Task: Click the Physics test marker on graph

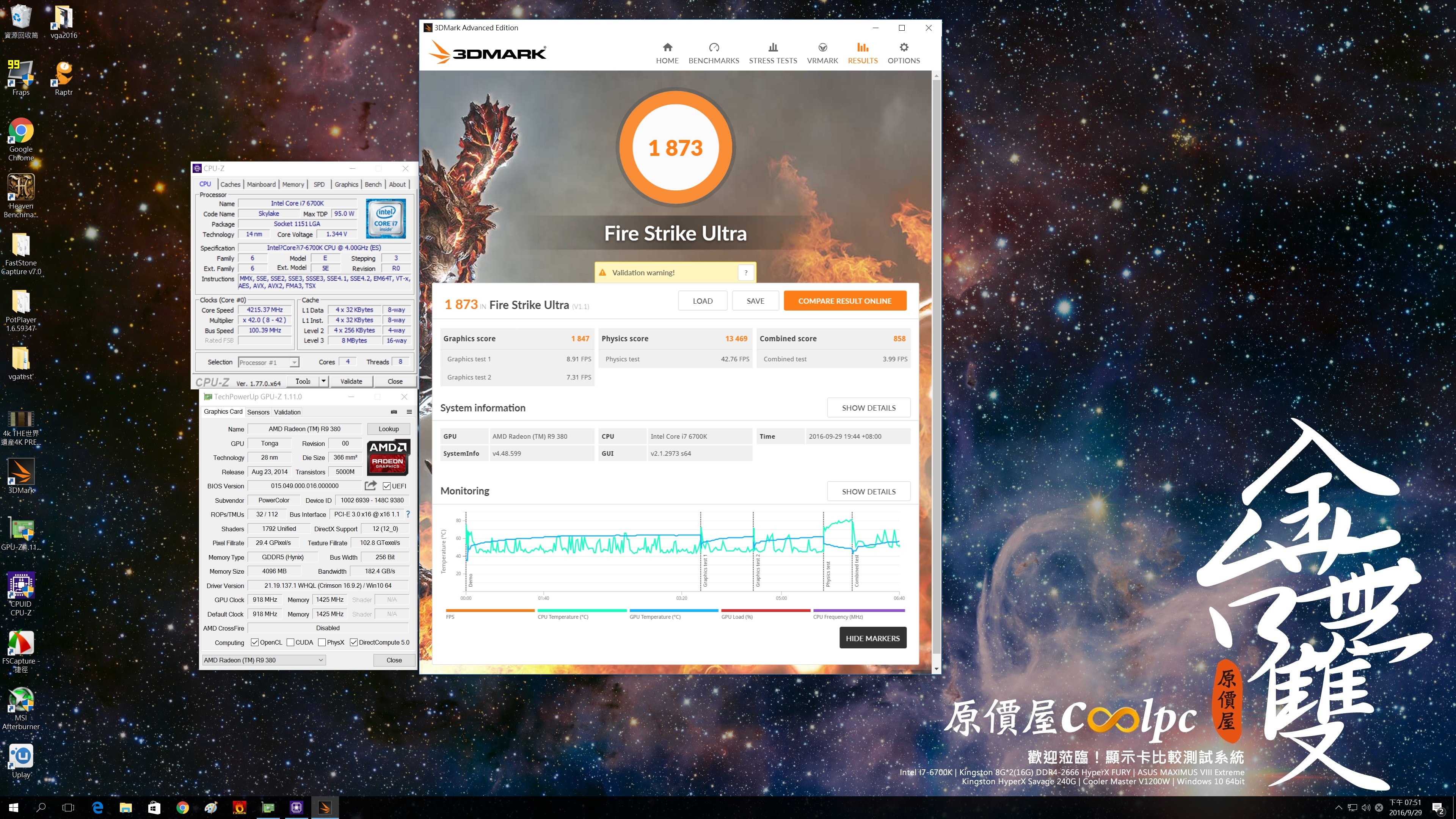Action: pyautogui.click(x=827, y=574)
